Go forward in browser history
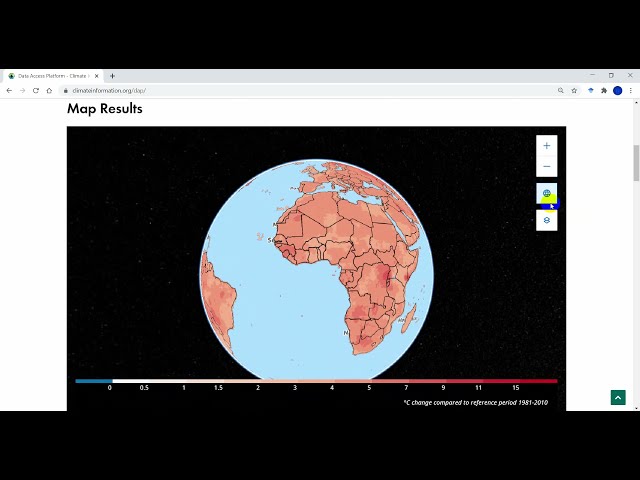 tap(22, 91)
